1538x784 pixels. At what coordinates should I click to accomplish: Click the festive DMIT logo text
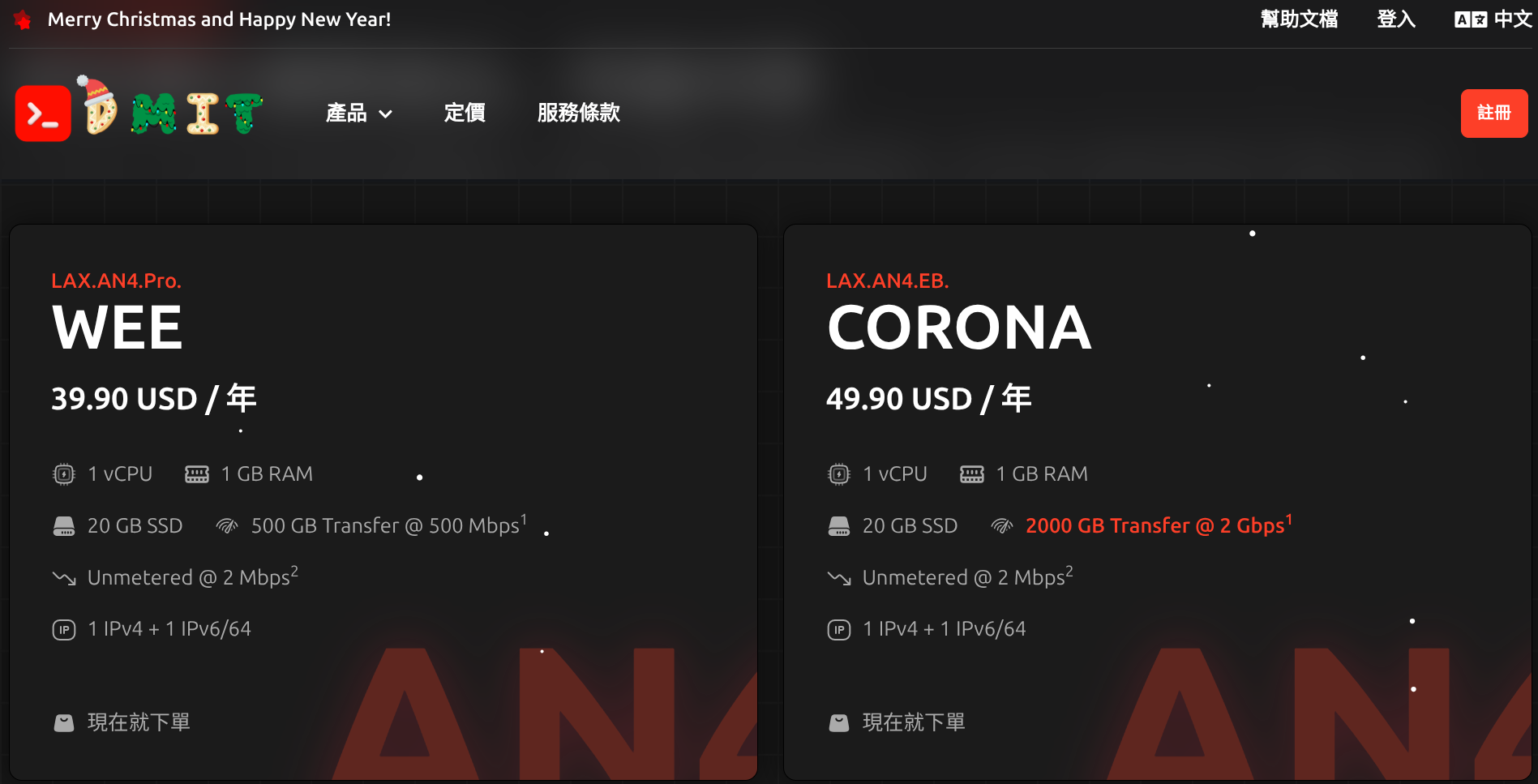tap(171, 107)
